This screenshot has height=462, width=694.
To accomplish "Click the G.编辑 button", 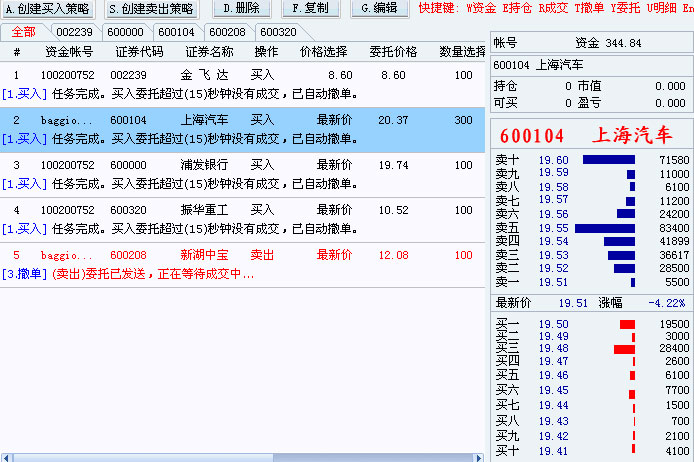I will click(x=379, y=9).
